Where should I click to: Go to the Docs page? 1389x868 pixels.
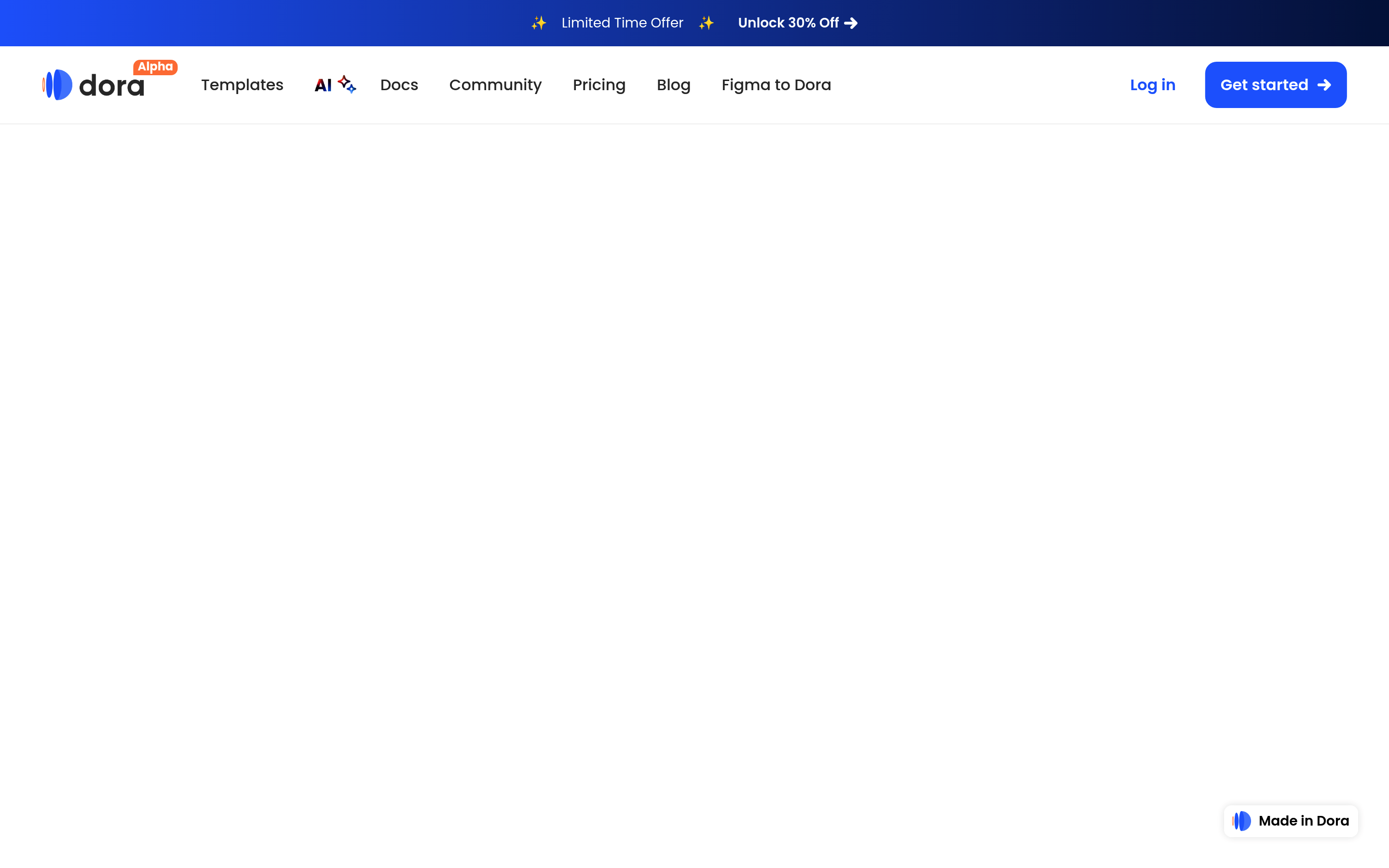point(399,85)
